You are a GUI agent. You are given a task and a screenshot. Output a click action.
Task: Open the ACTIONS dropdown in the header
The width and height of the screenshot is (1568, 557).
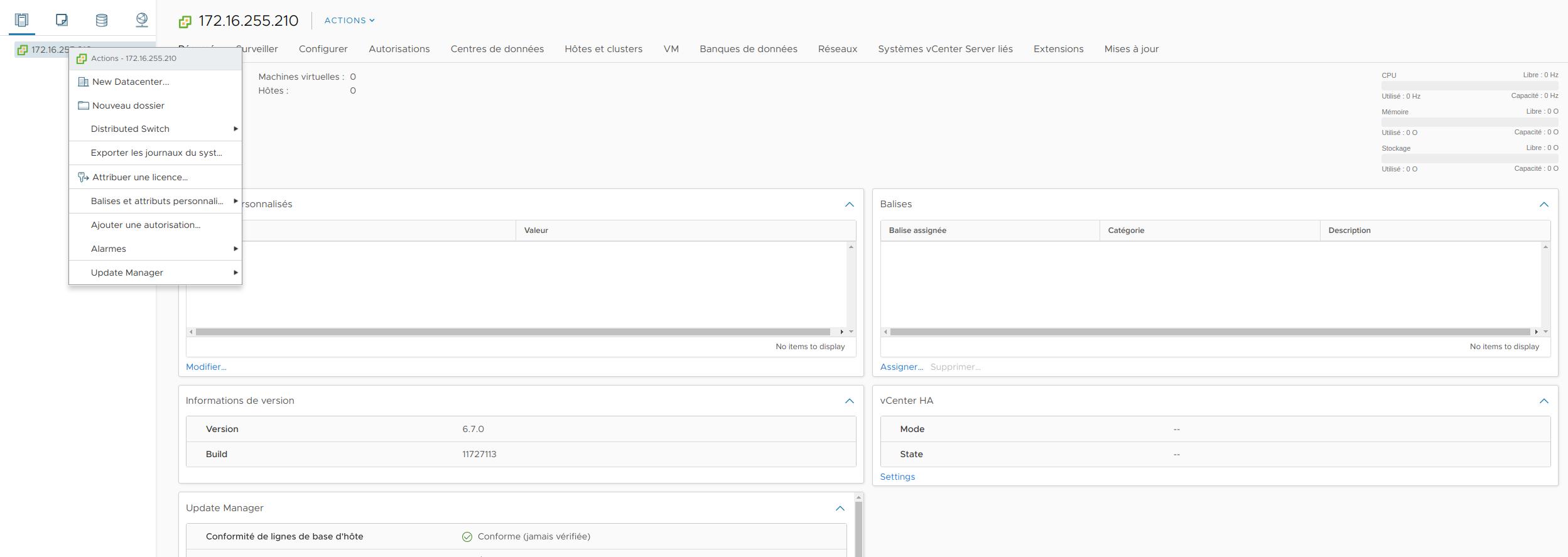pos(349,20)
